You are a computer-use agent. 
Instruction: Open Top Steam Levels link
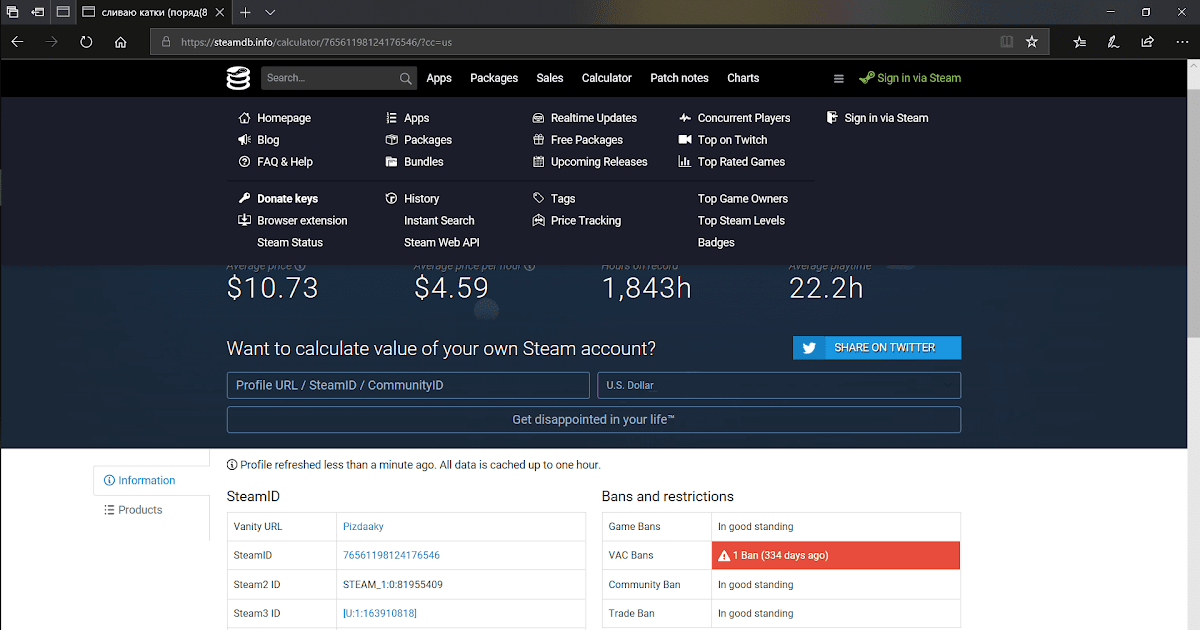(741, 221)
